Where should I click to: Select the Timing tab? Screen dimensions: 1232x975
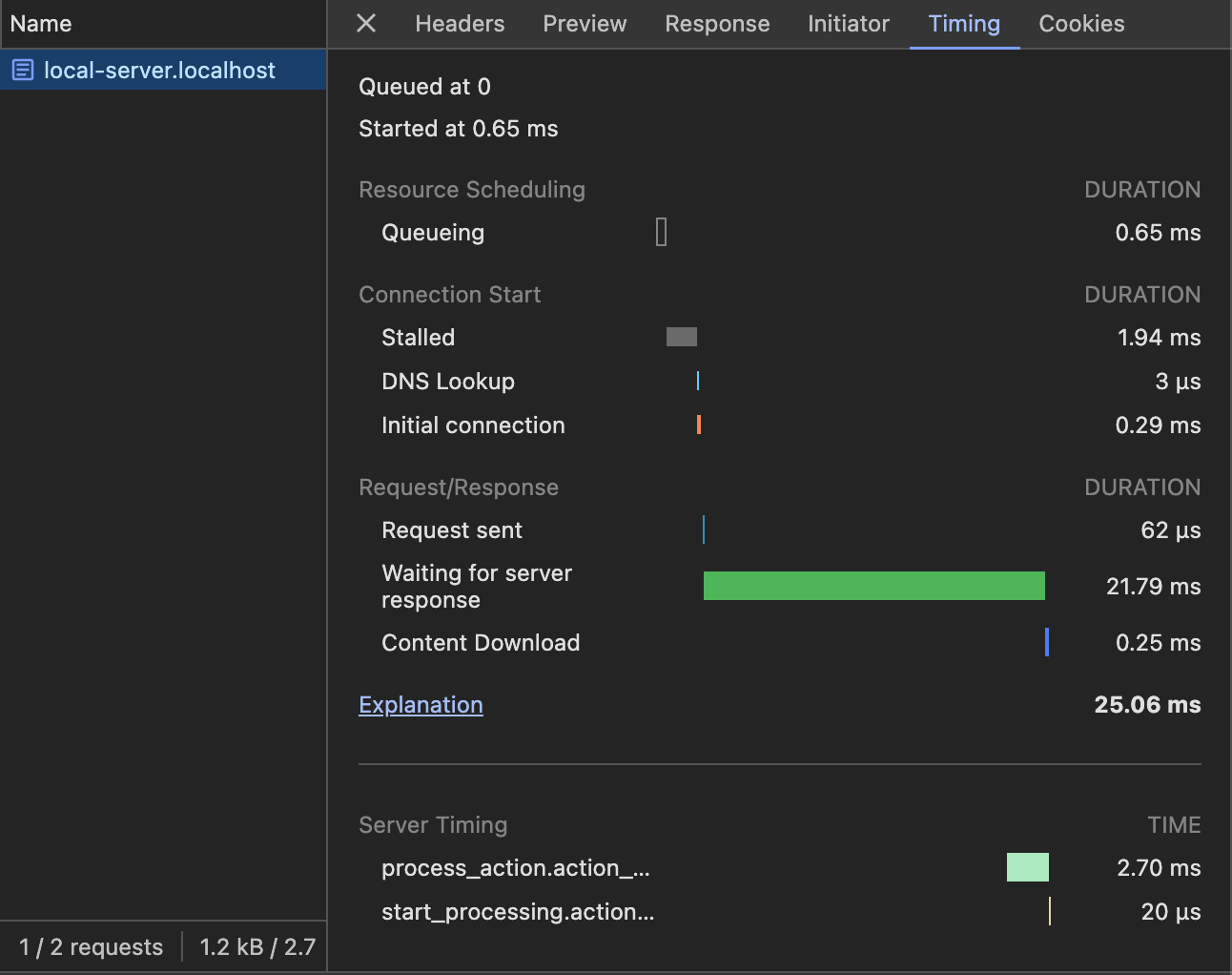coord(964,24)
